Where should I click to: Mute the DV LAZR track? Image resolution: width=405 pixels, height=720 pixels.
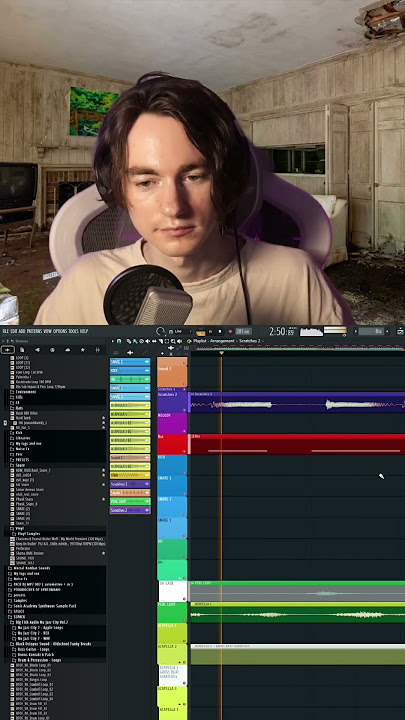tap(185, 599)
